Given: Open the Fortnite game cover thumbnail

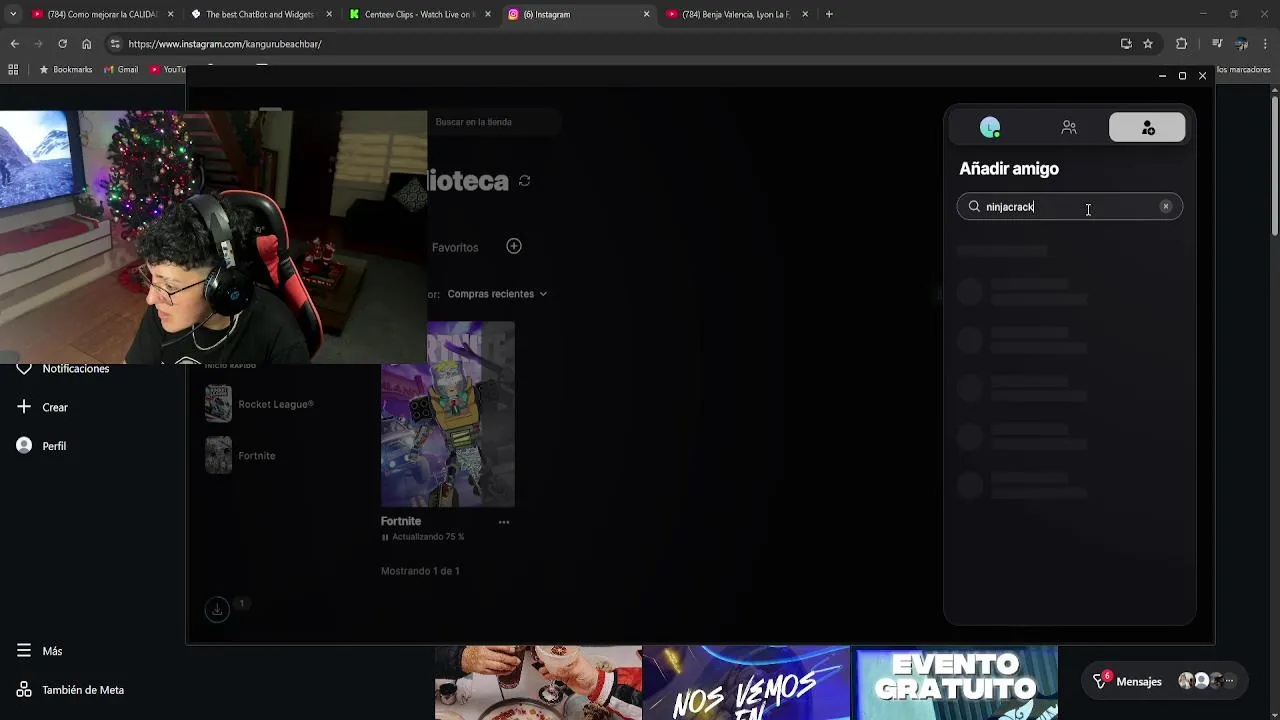Looking at the screenshot, I should point(448,414).
